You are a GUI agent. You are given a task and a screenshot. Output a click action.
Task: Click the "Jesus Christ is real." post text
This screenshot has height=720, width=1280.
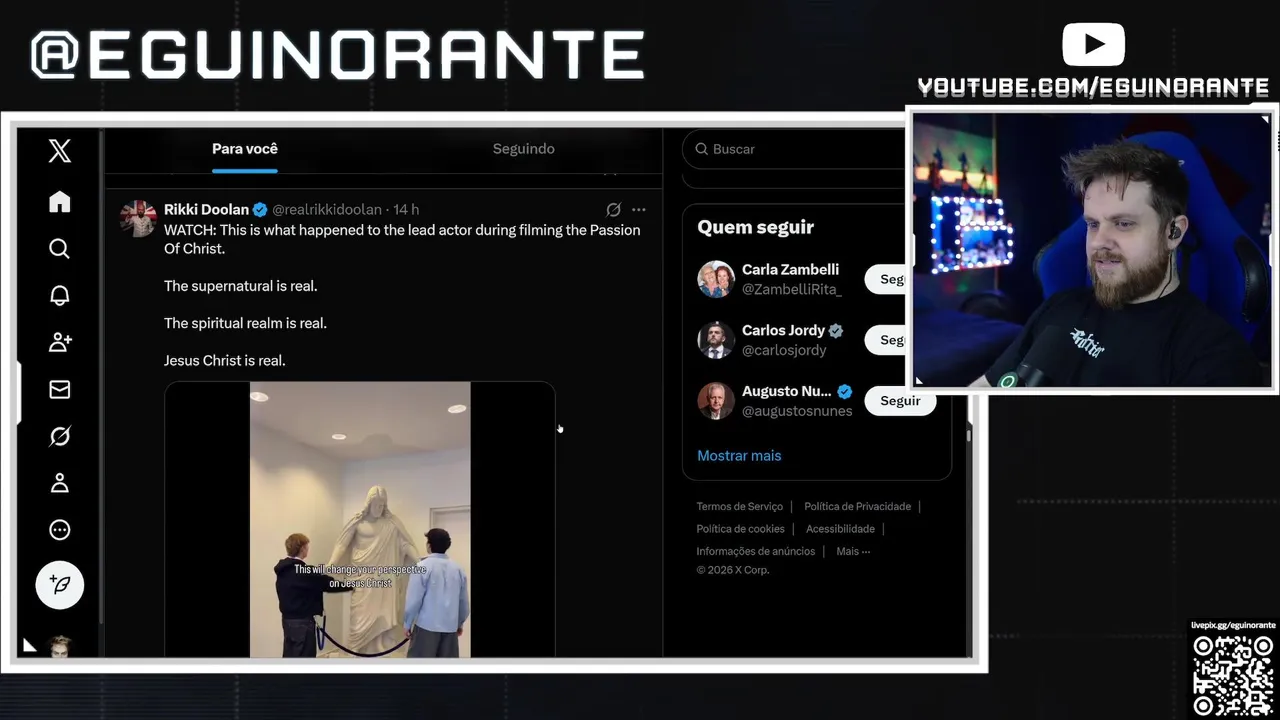[225, 360]
